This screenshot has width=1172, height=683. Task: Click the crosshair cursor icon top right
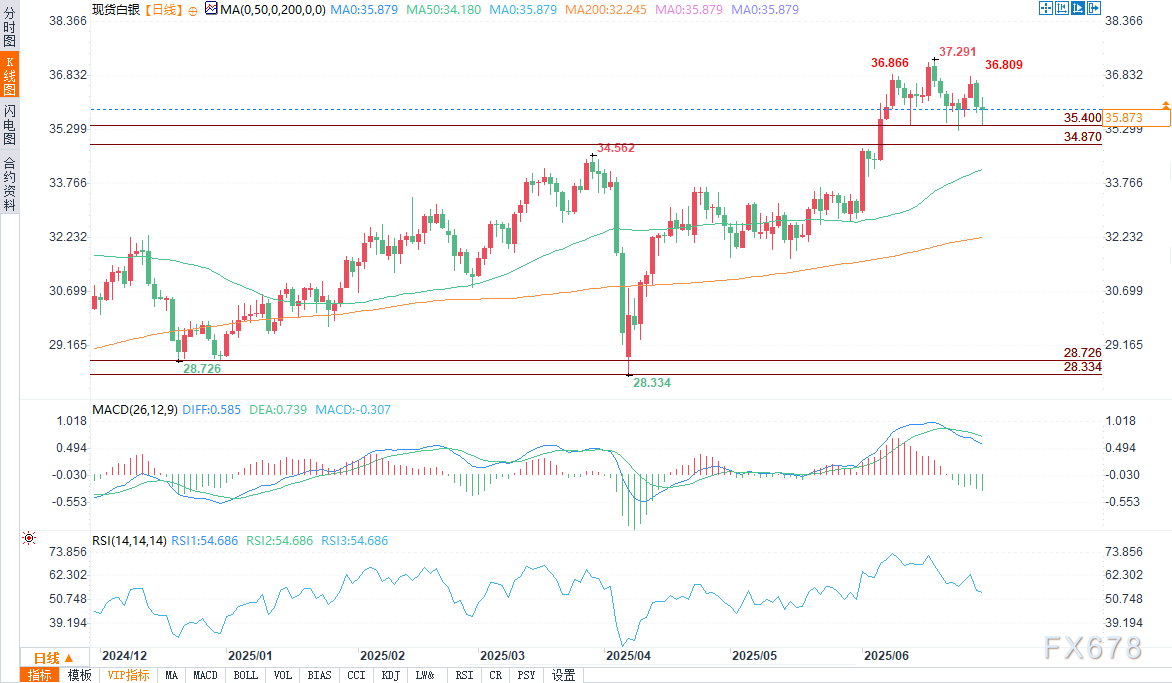pyautogui.click(x=1046, y=8)
